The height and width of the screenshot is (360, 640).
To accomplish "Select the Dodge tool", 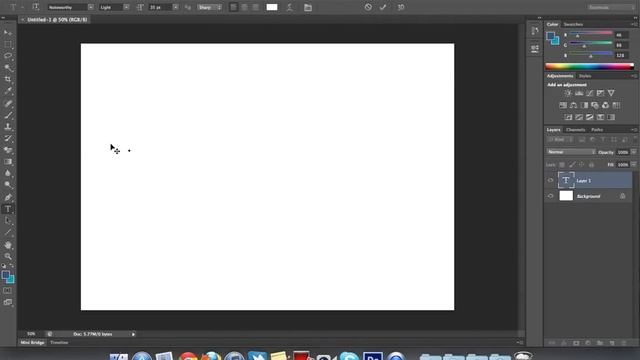I will point(8,185).
